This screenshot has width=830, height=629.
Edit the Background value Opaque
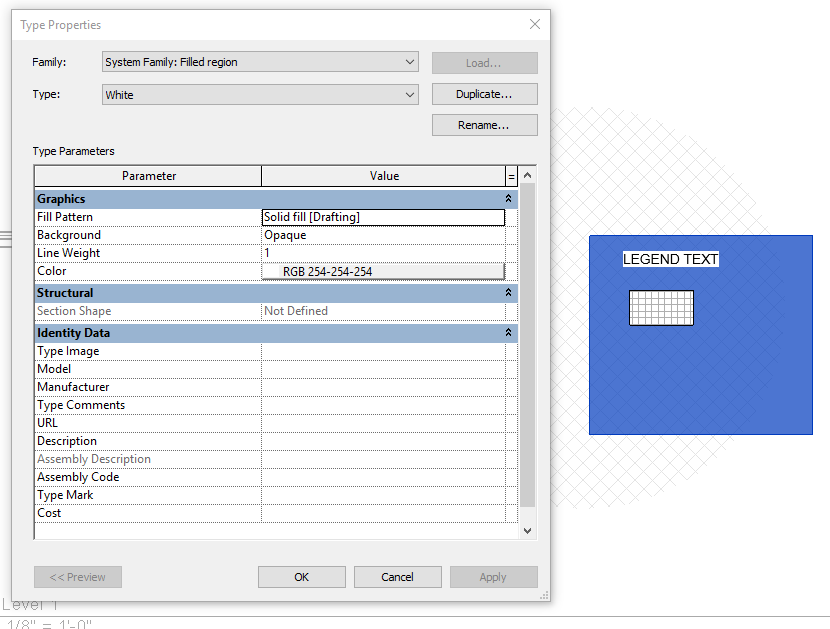(x=383, y=234)
